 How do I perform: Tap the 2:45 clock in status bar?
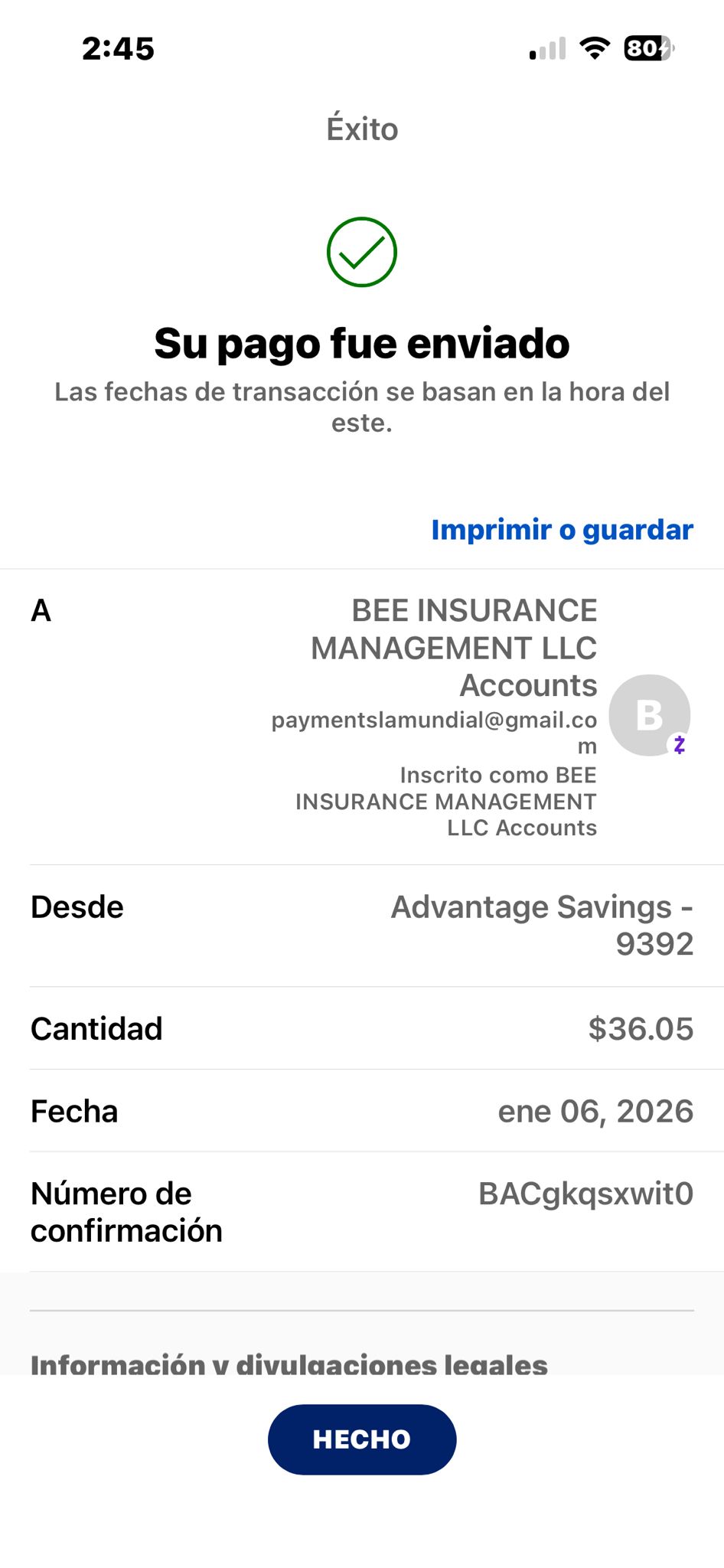point(118,49)
